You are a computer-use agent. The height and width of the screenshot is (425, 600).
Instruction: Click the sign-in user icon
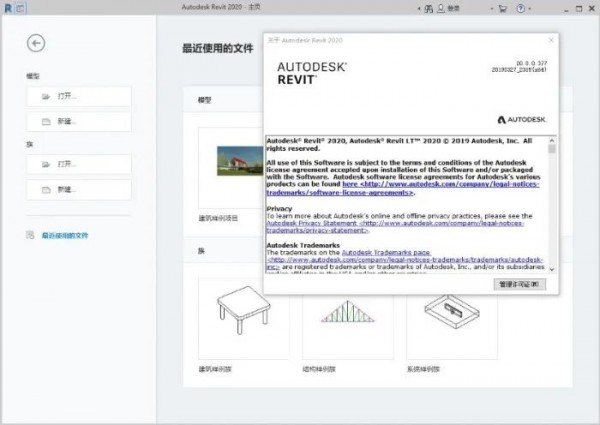[441, 8]
